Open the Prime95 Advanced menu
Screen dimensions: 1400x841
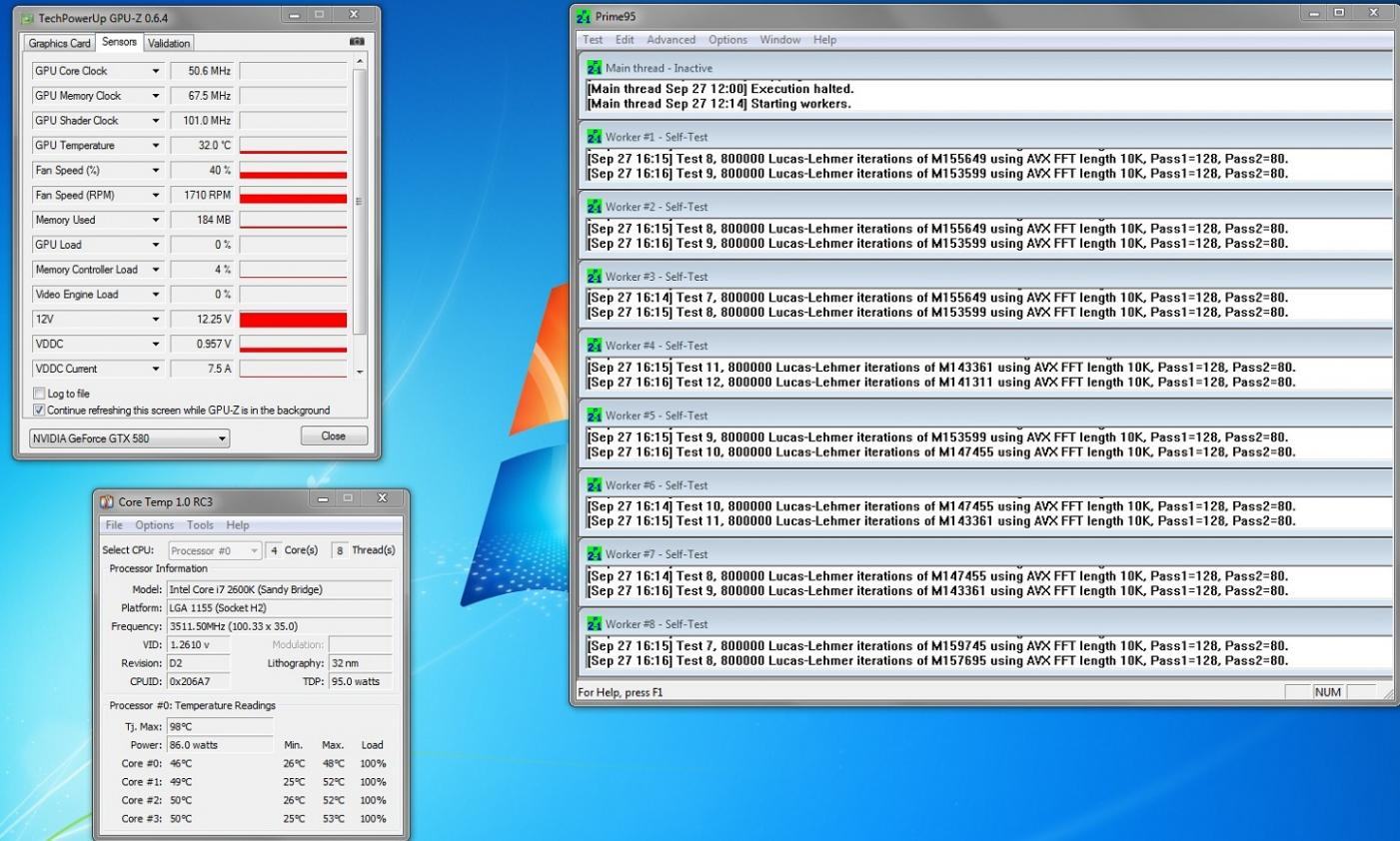point(671,40)
